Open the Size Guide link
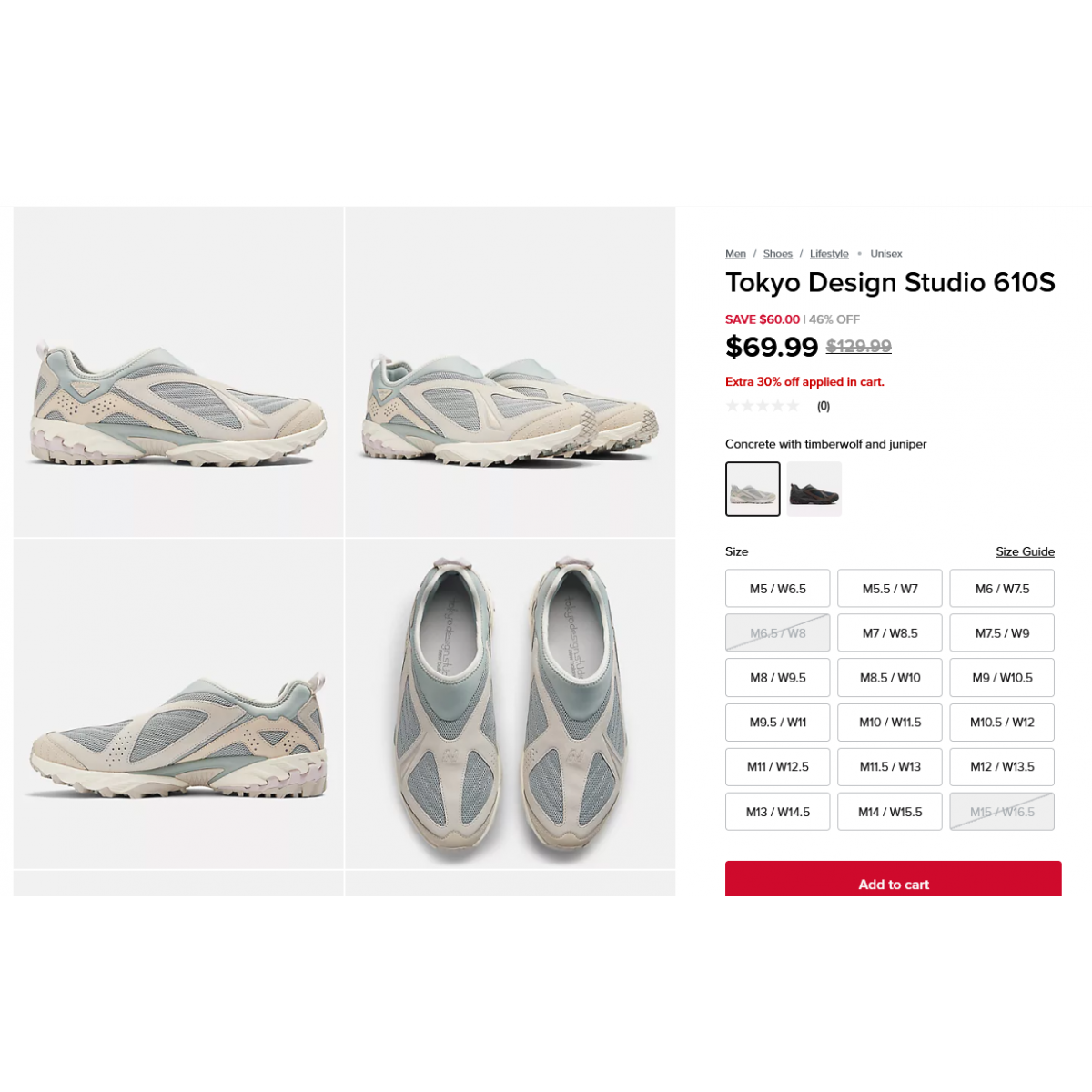Screen dimensions: 1092x1092 click(1025, 551)
